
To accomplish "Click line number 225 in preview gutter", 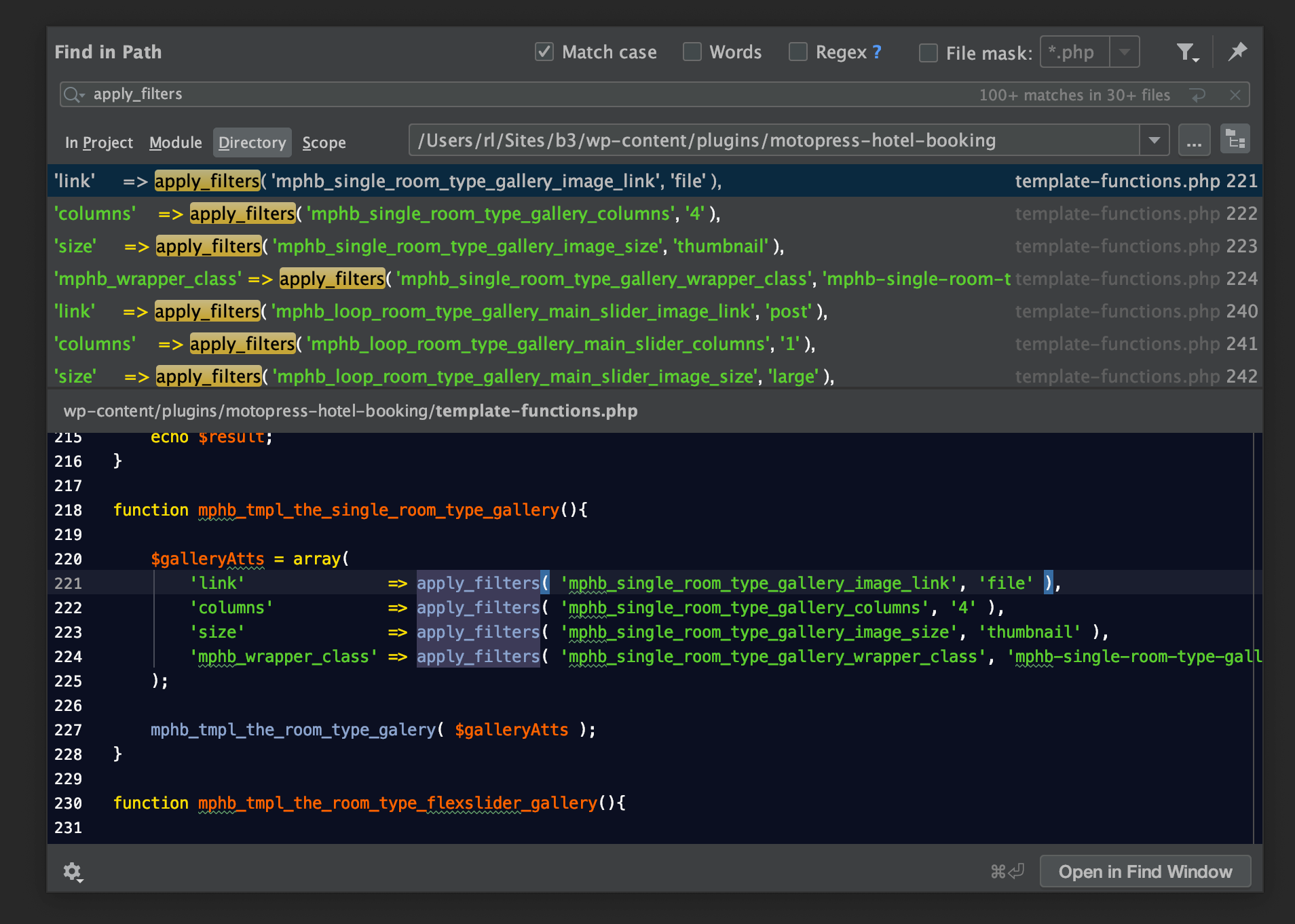I will 68,681.
